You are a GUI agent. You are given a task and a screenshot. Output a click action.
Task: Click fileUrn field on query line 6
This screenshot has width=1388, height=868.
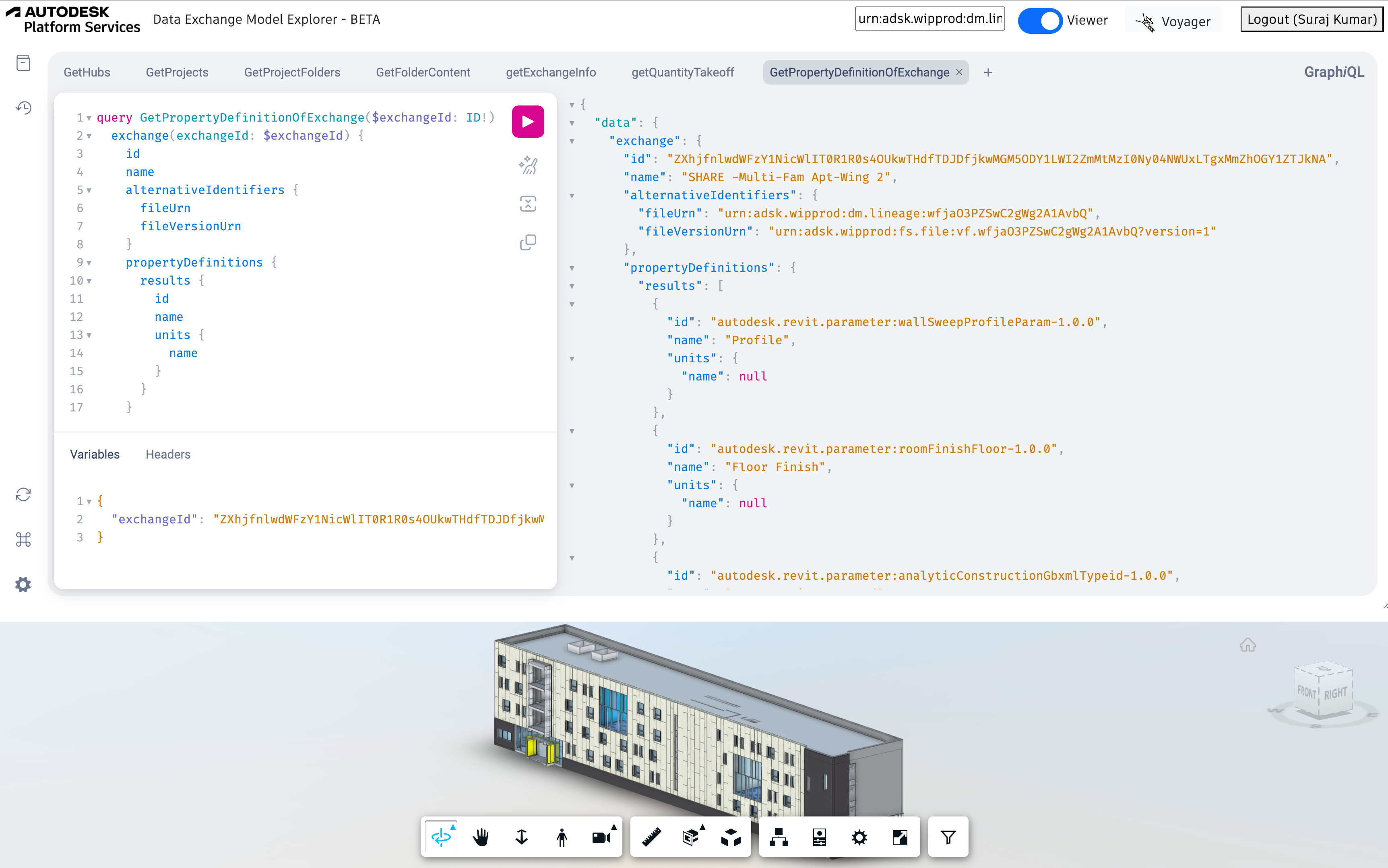(x=165, y=208)
